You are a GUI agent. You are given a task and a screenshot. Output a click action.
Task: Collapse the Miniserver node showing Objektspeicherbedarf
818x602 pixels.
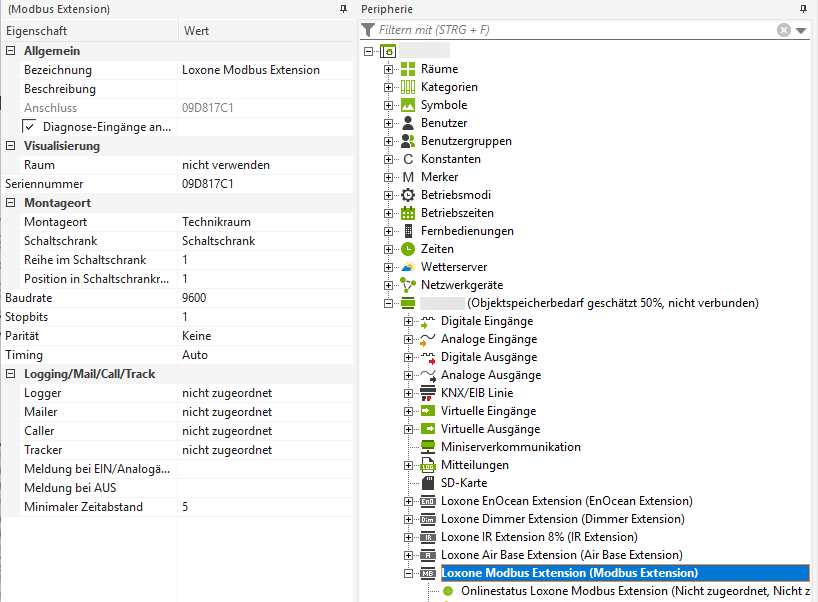[388, 303]
